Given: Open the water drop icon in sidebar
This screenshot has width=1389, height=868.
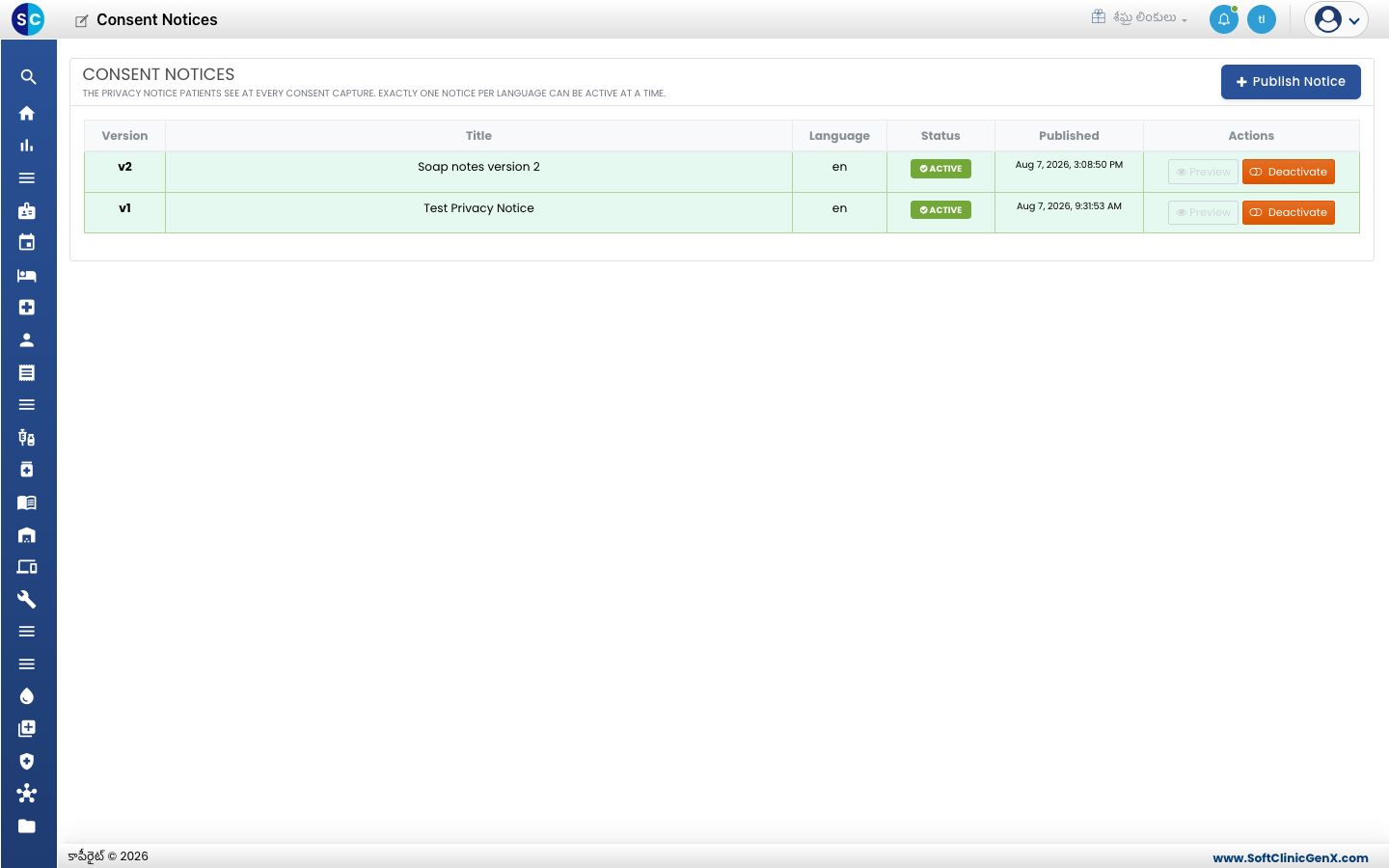Looking at the screenshot, I should pyautogui.click(x=27, y=696).
